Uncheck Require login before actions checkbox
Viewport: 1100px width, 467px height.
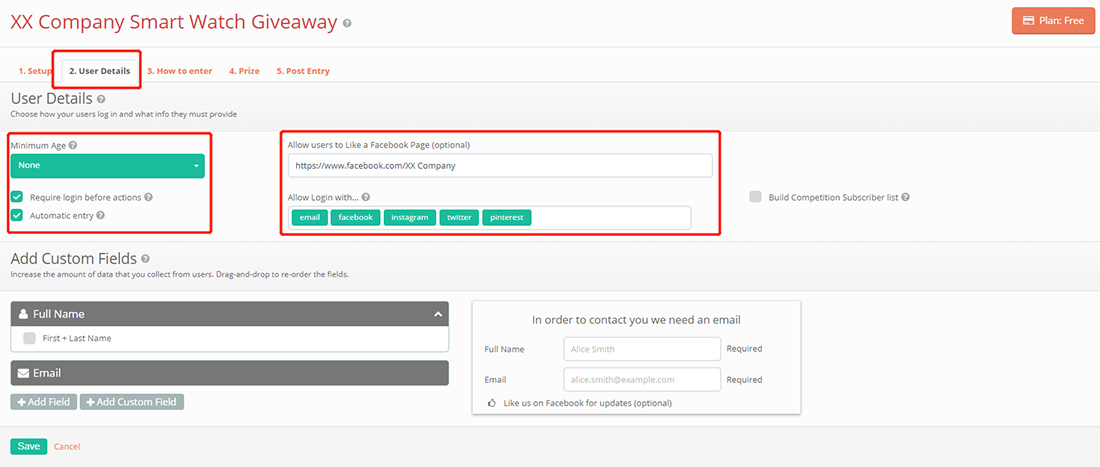tap(17, 197)
